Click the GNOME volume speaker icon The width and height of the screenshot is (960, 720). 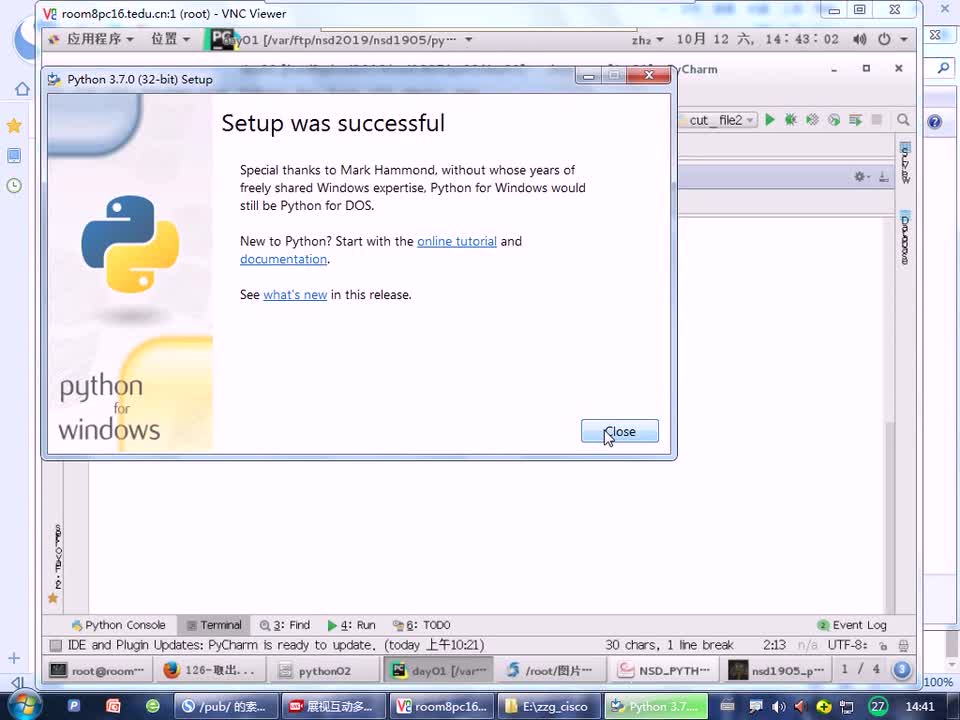pos(860,39)
